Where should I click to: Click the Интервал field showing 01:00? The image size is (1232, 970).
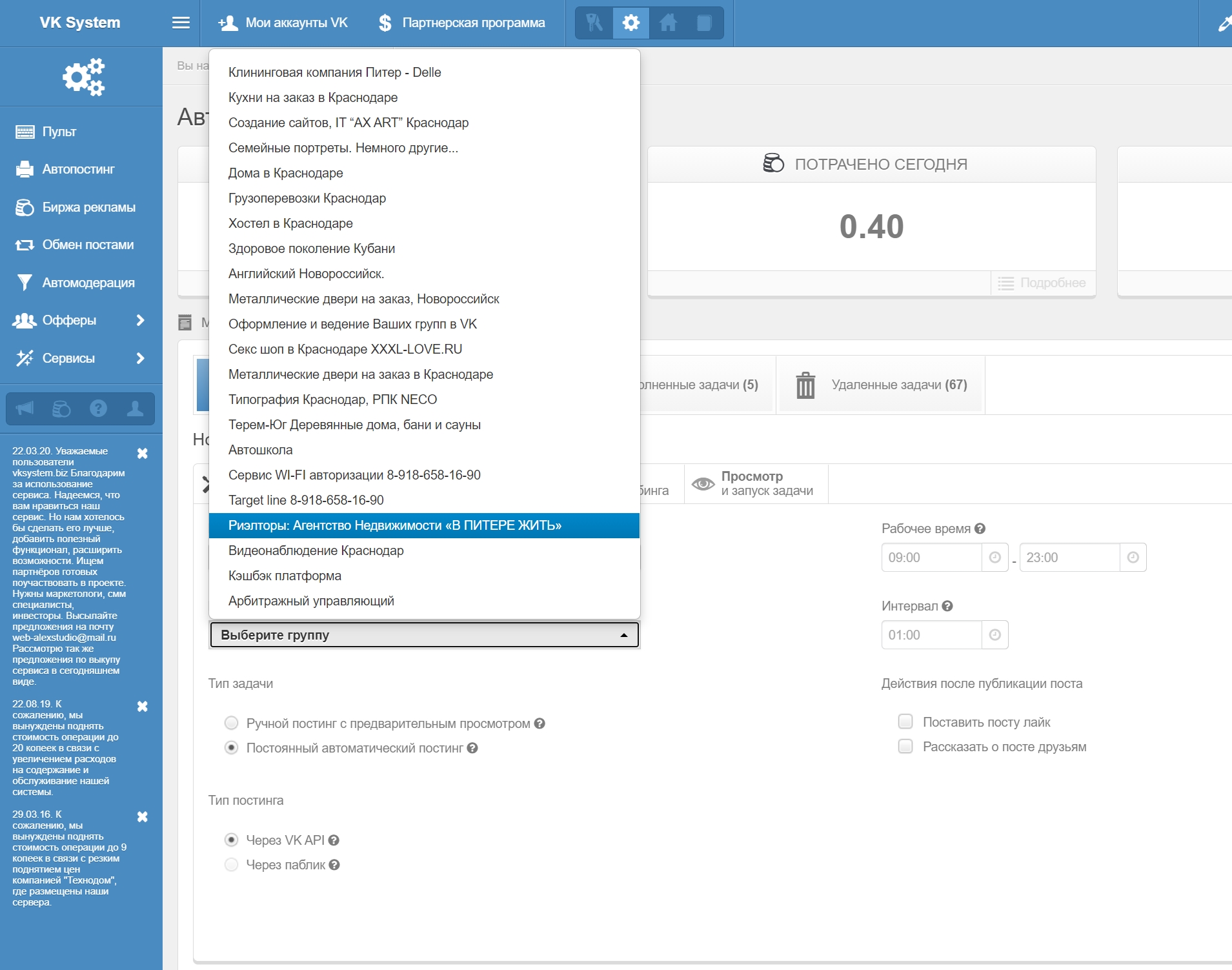pos(931,635)
